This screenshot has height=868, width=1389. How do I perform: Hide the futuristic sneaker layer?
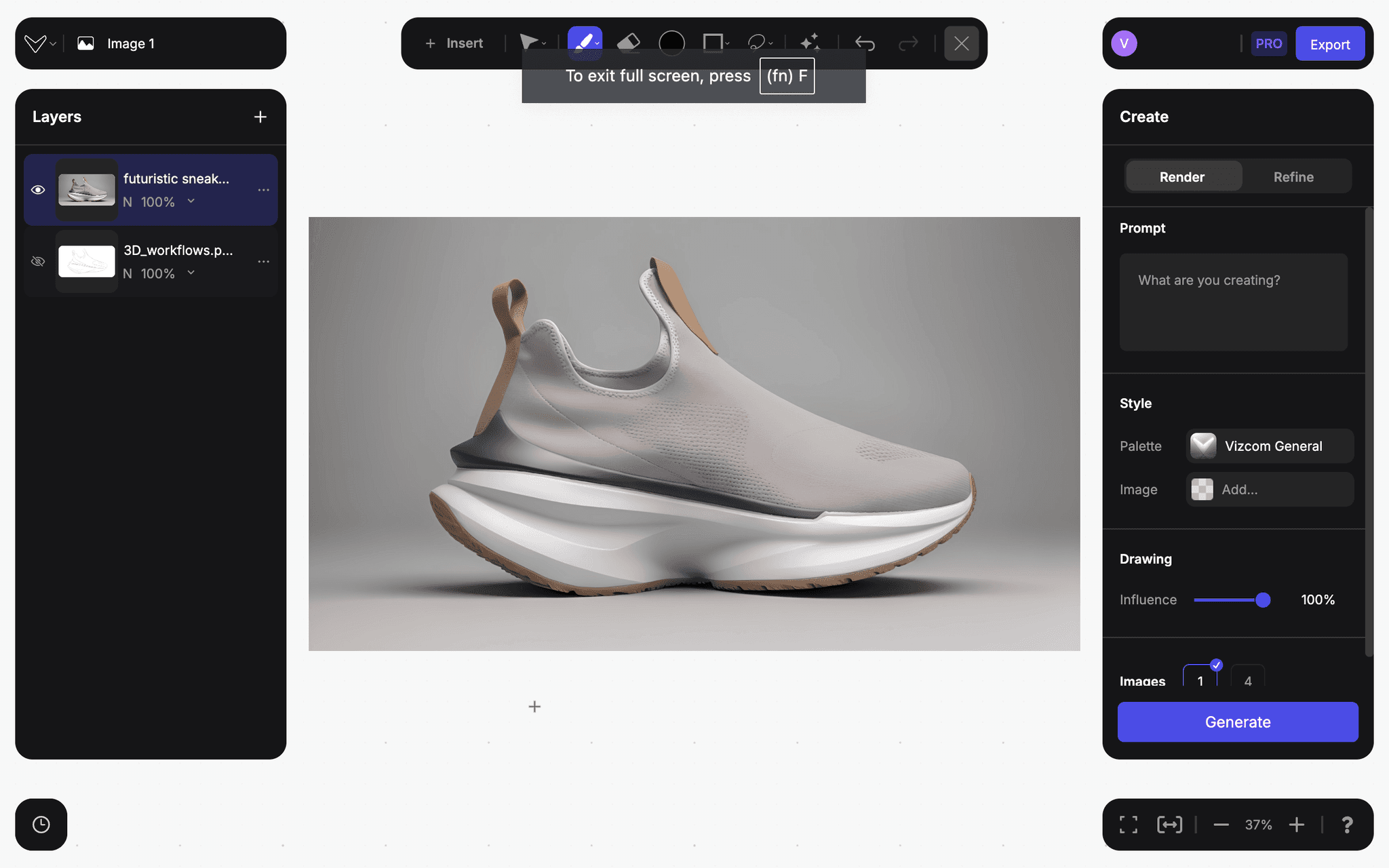(x=38, y=190)
